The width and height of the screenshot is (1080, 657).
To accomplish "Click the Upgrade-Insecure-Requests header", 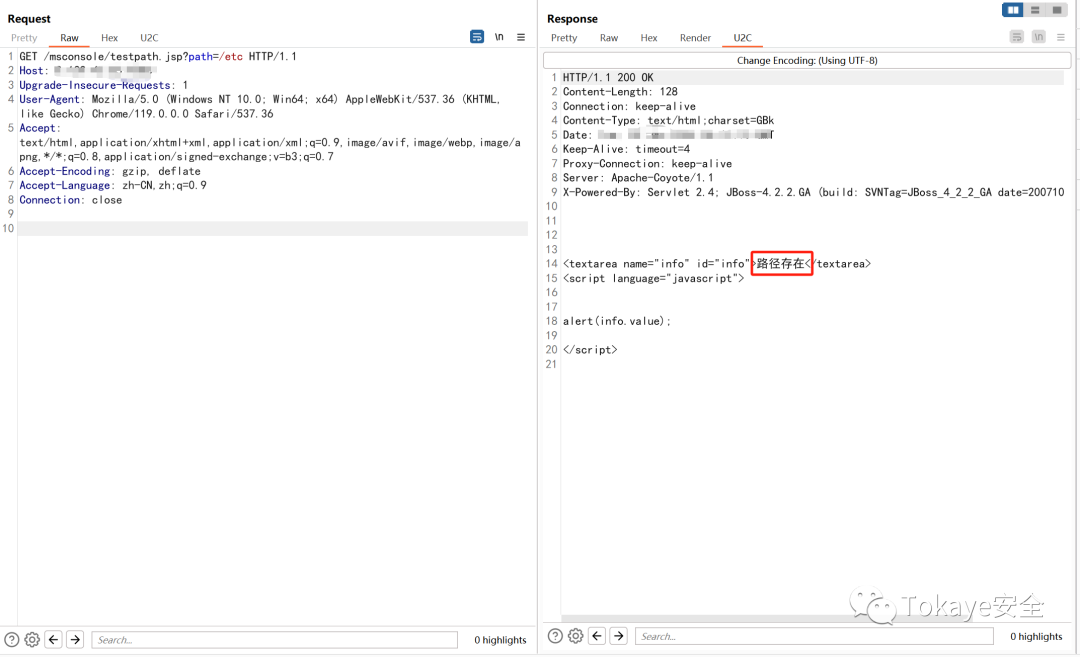I will tap(103, 85).
